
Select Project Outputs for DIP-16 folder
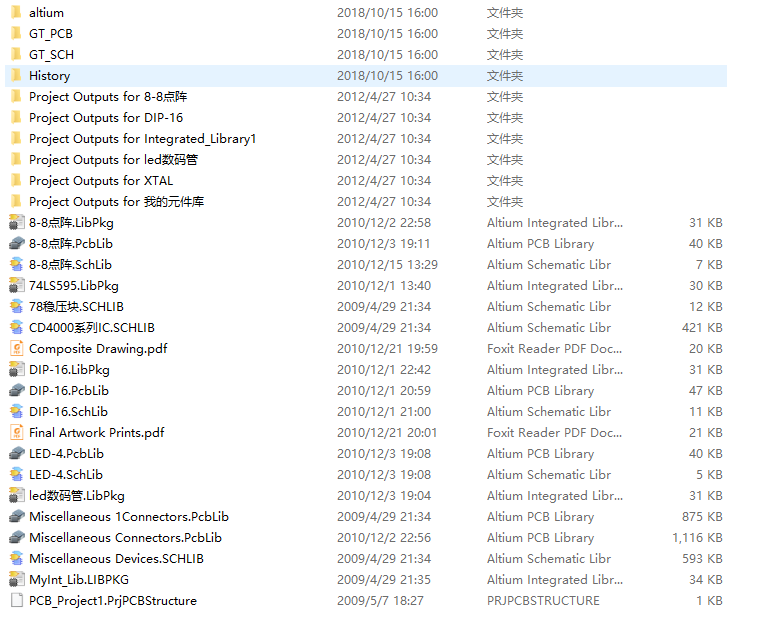[106, 118]
